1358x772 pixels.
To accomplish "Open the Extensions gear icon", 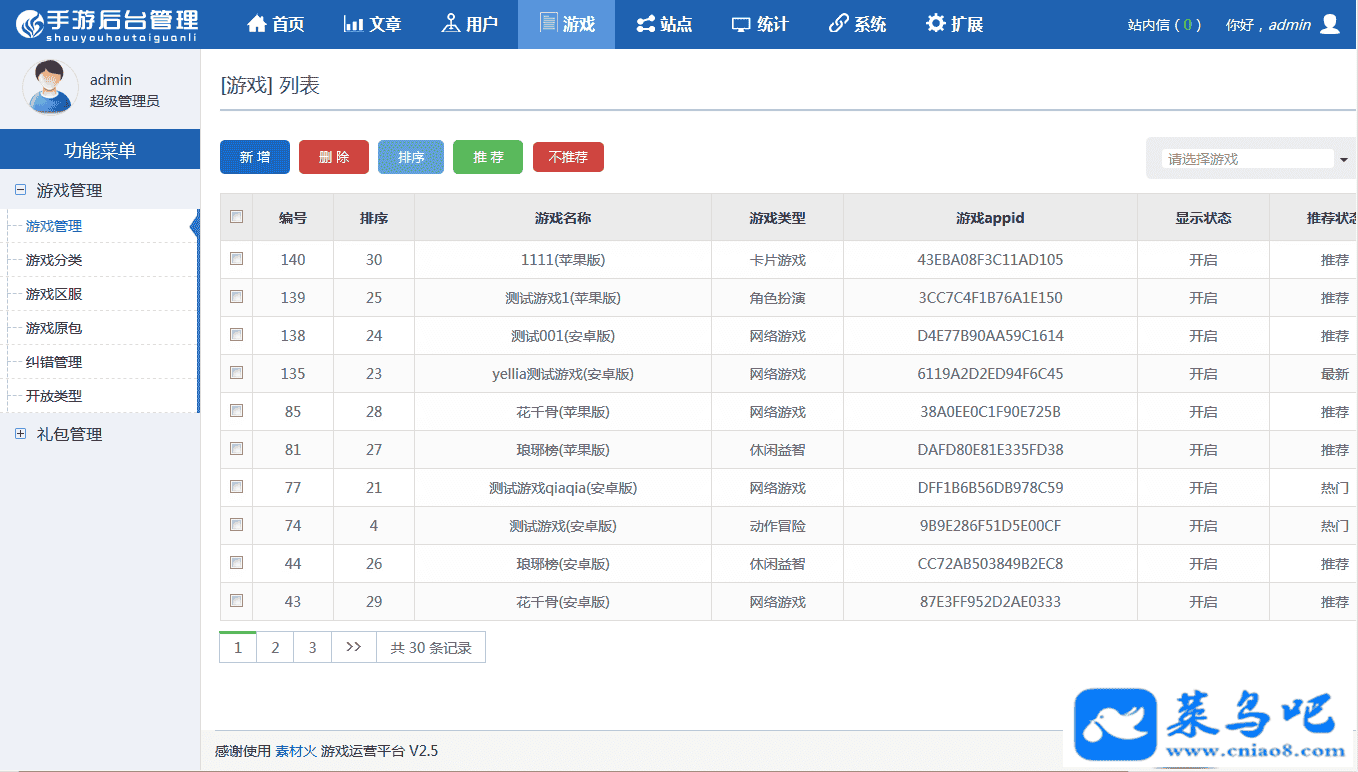I will coord(936,24).
